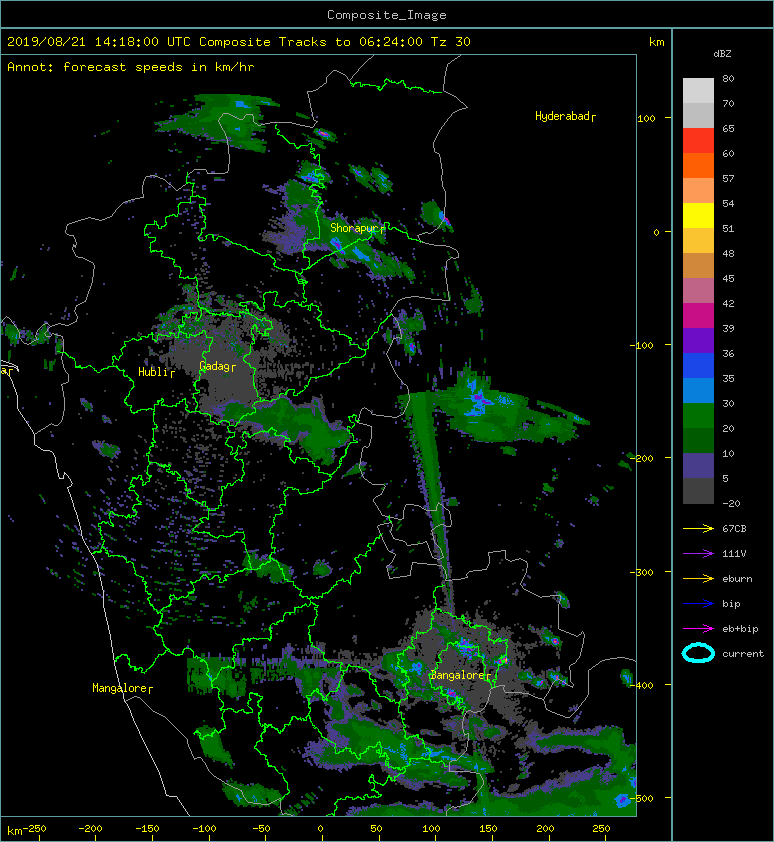
Task: Click the 67CB yellow arrow legend icon
Action: (x=698, y=528)
